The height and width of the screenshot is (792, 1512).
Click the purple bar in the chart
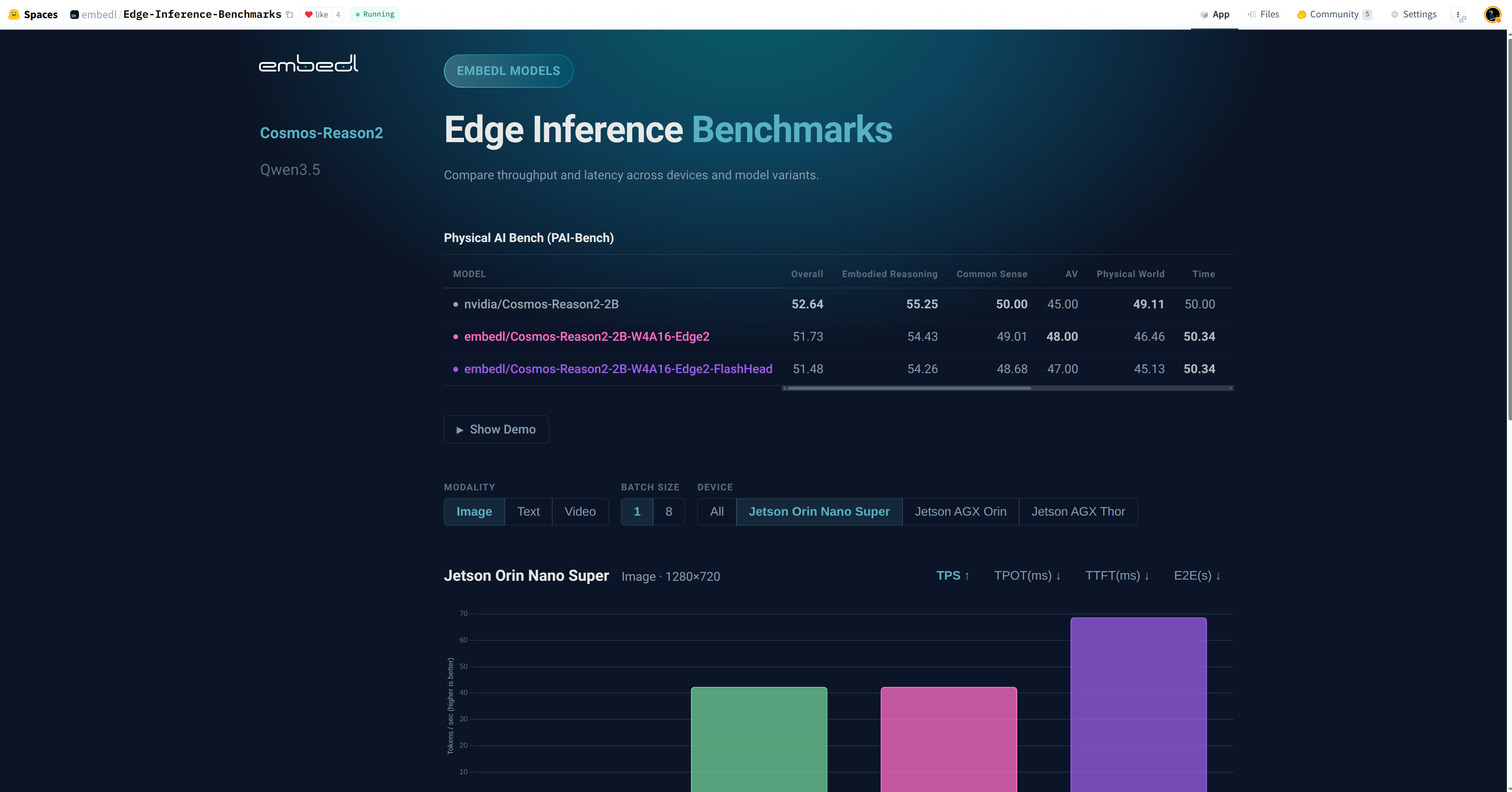[1138, 704]
